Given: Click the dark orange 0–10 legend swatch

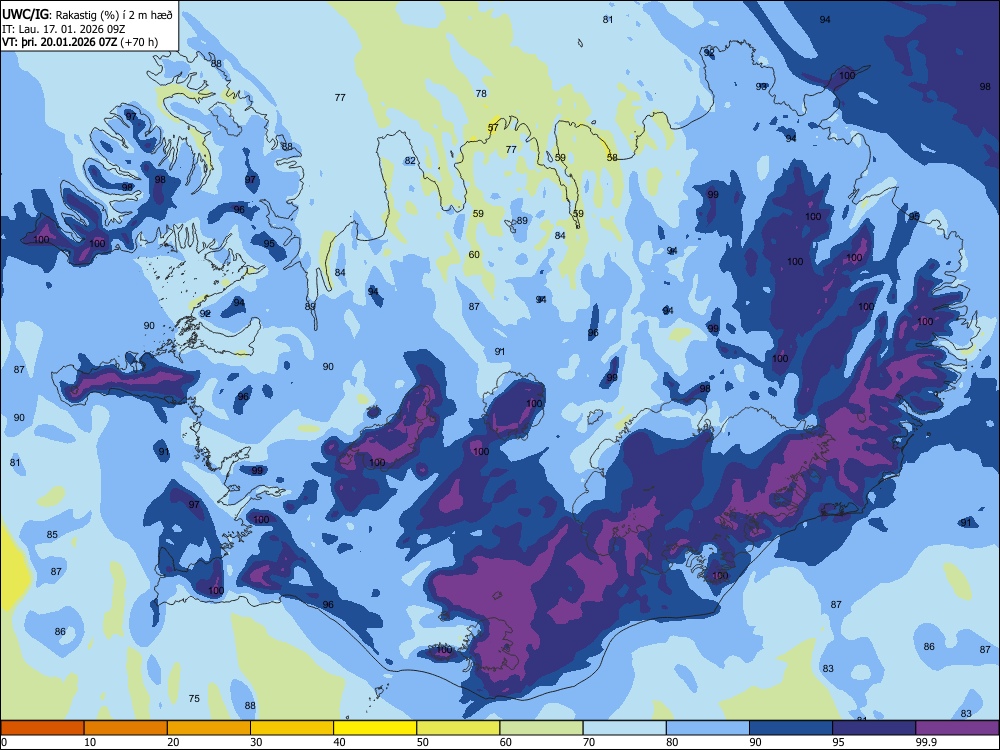Looking at the screenshot, I should (42, 728).
